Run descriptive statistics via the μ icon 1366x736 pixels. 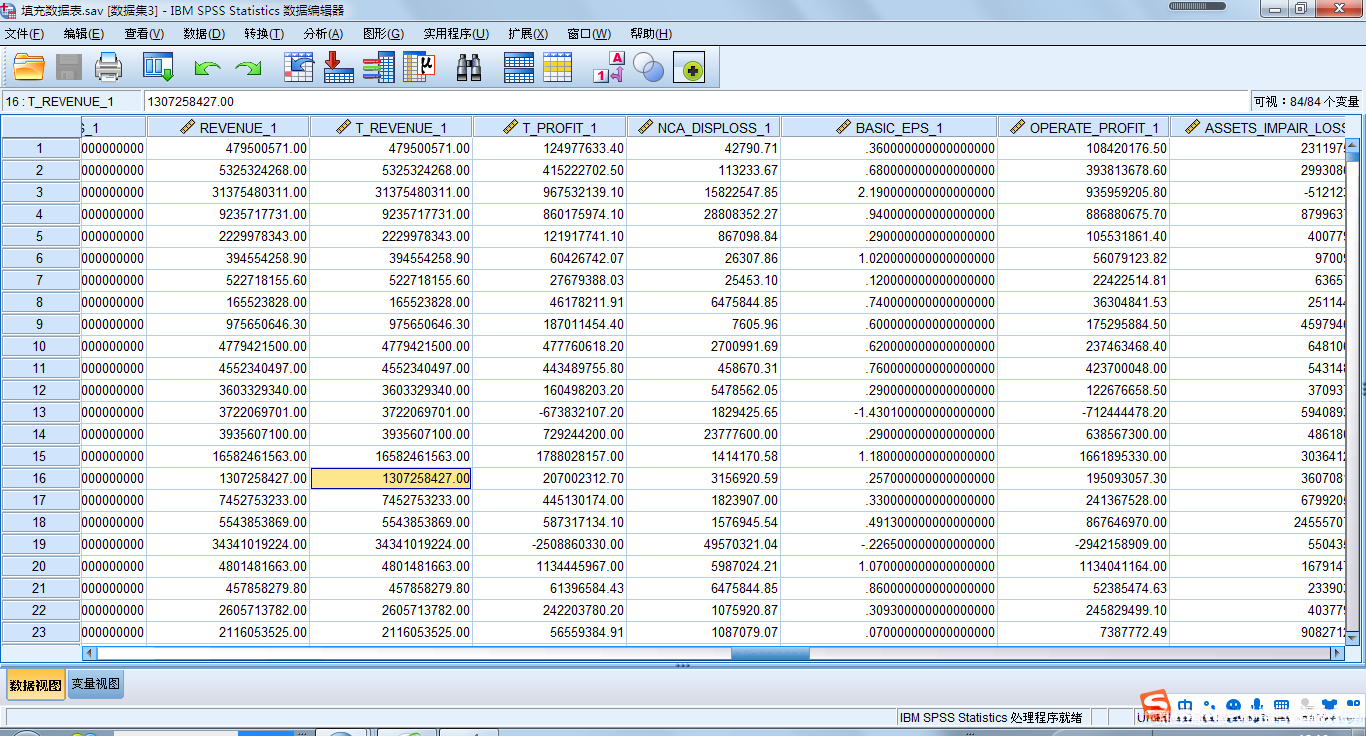420,68
